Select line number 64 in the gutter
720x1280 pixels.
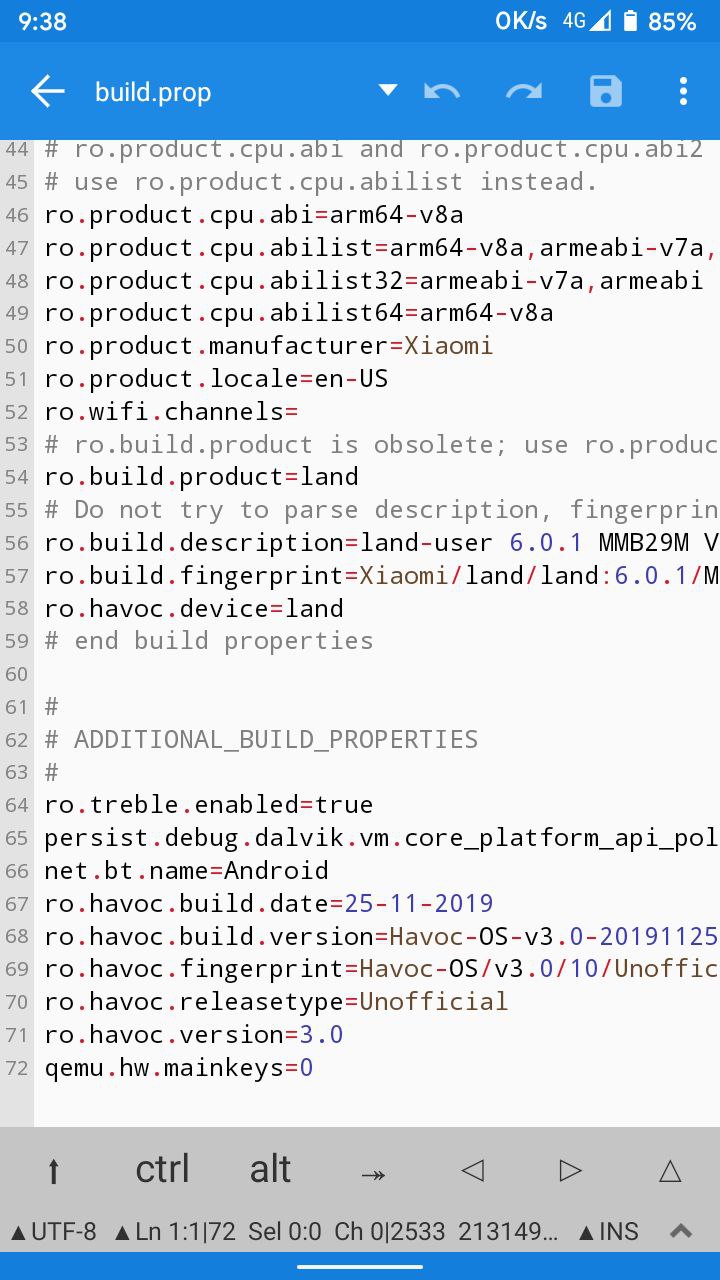click(x=17, y=805)
